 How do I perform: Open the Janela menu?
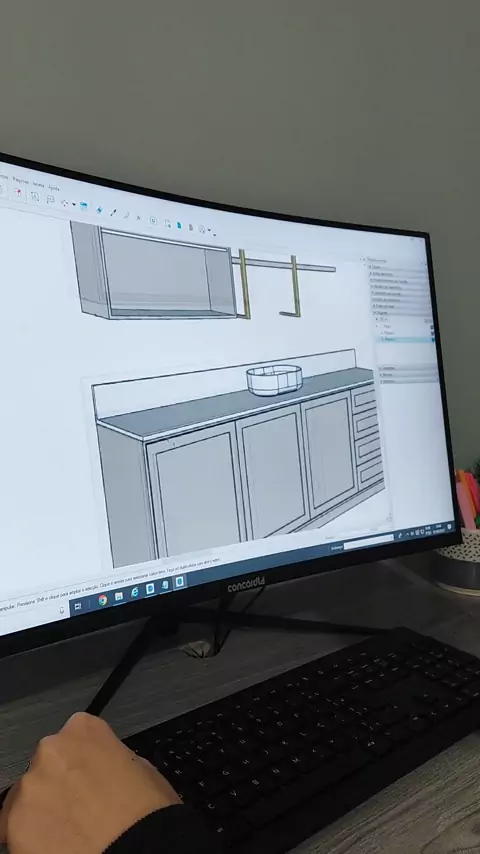coord(38,185)
